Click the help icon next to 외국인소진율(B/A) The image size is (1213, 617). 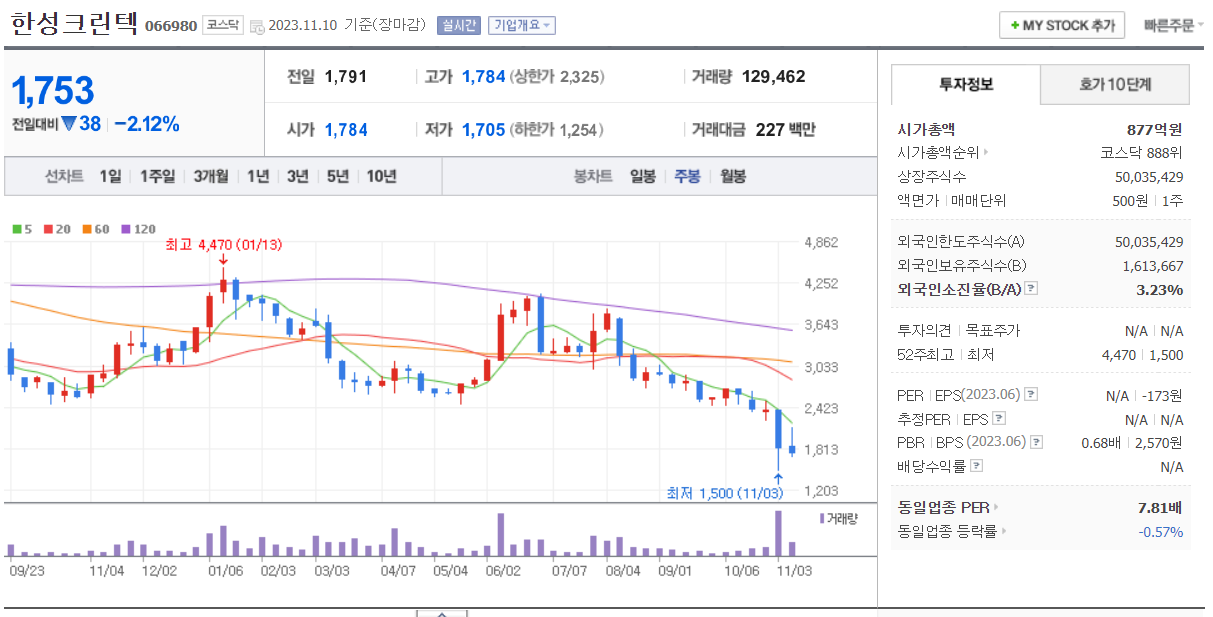tap(1031, 289)
